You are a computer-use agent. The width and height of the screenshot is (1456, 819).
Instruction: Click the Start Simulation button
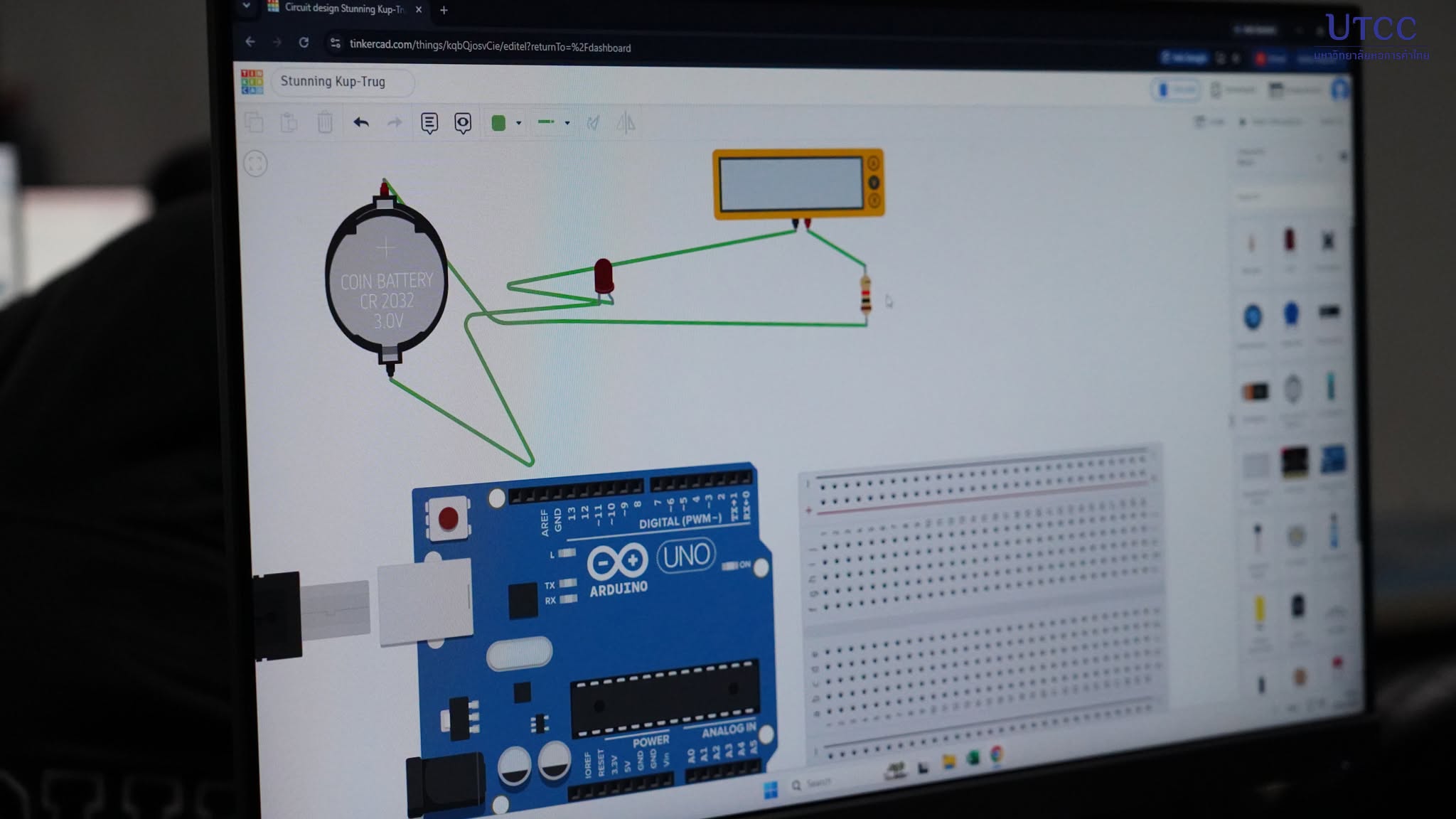click(x=1272, y=122)
